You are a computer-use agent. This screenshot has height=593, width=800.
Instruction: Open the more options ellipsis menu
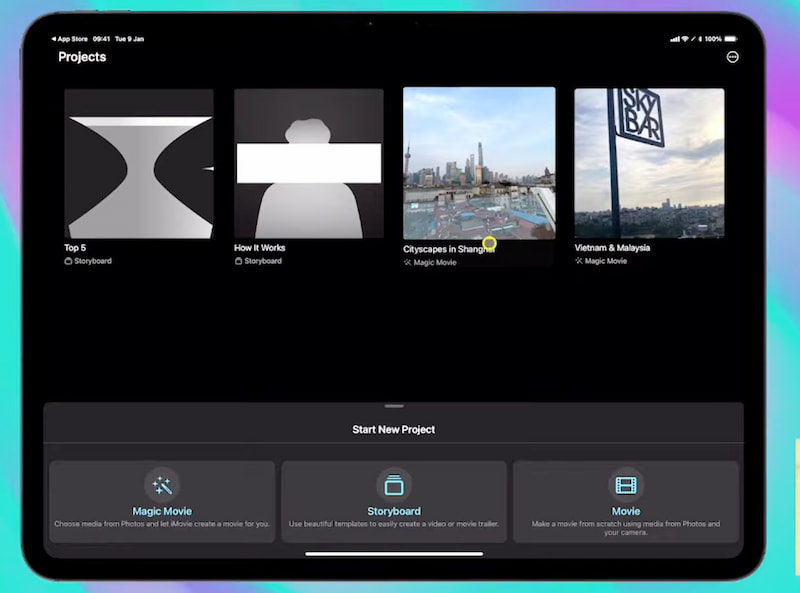tap(732, 57)
